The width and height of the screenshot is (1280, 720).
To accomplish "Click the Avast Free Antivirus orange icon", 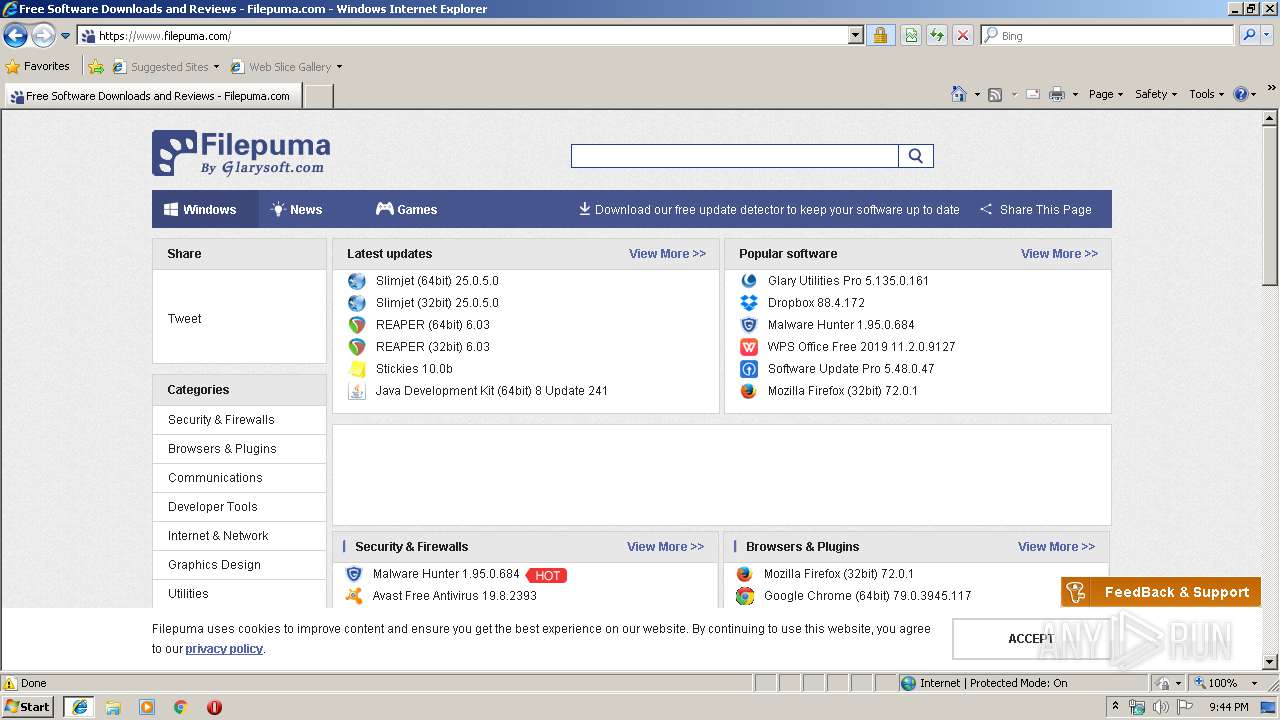I will [354, 596].
